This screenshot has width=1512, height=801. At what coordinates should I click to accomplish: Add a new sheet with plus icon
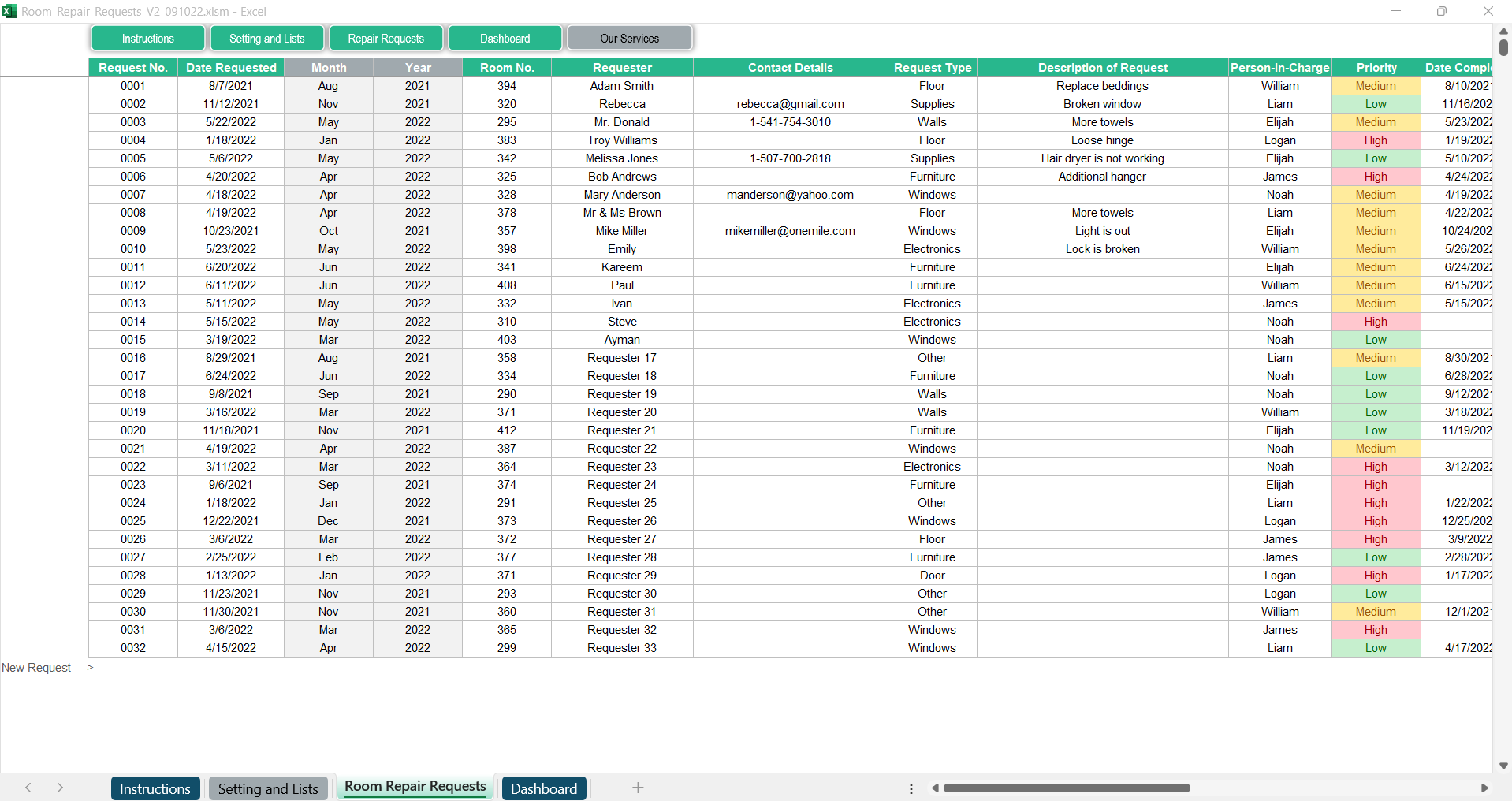pyautogui.click(x=638, y=788)
